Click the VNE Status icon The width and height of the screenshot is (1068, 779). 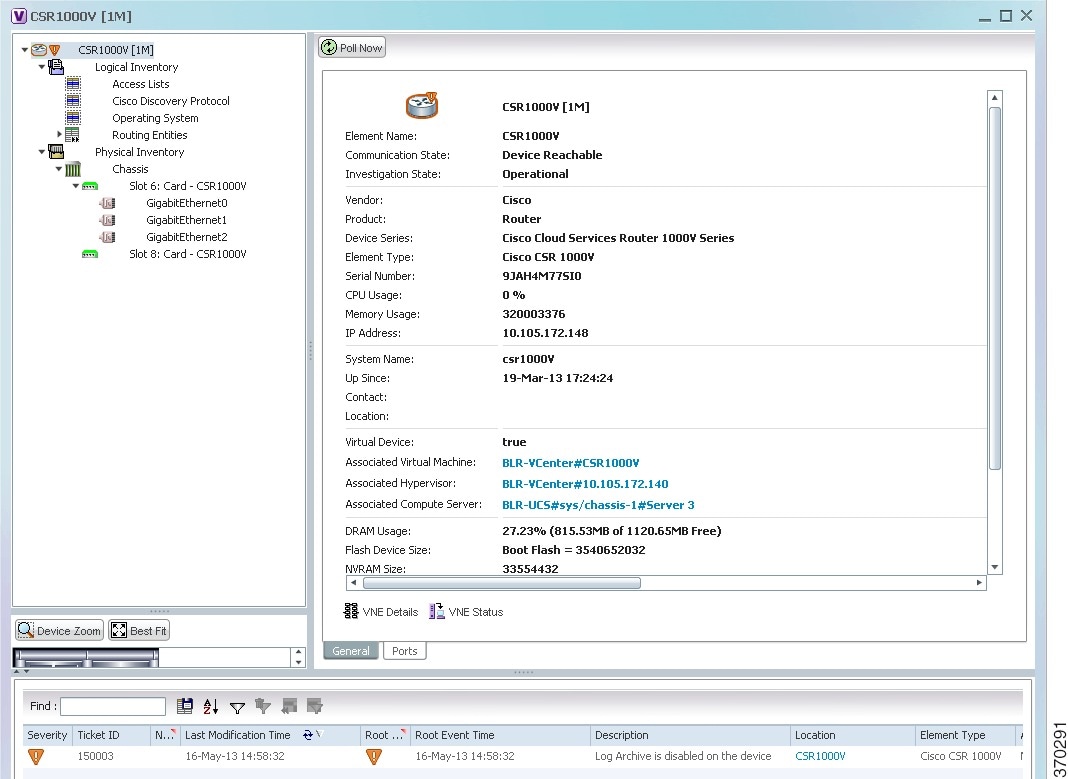tap(437, 611)
